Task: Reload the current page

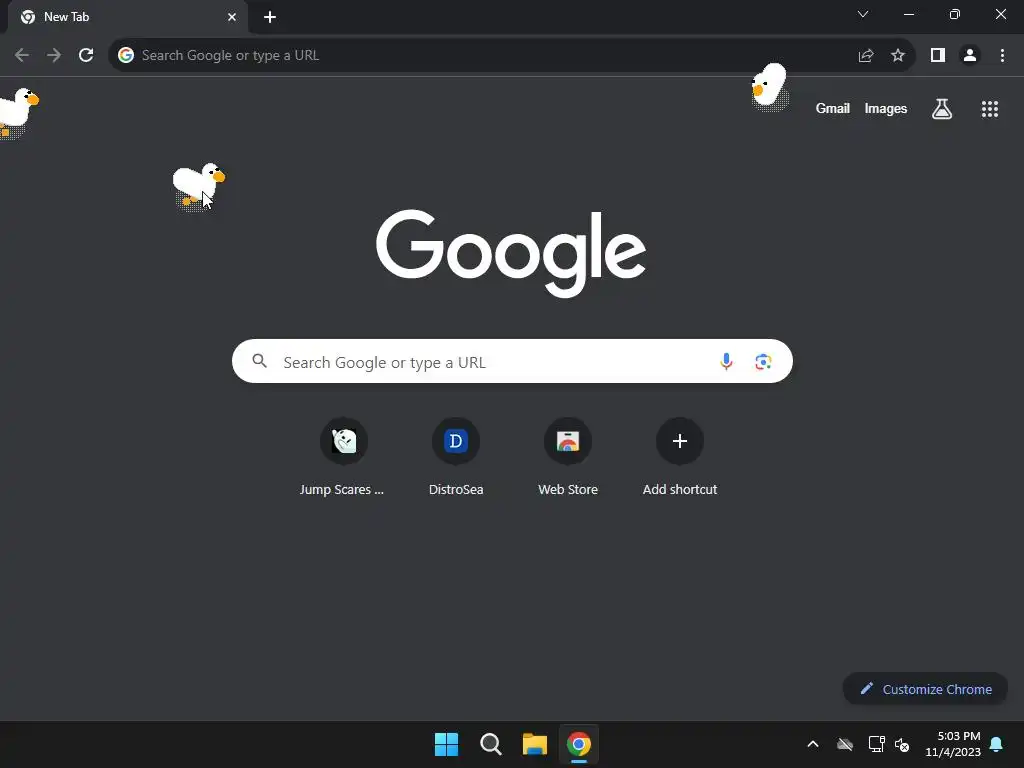Action: (86, 56)
